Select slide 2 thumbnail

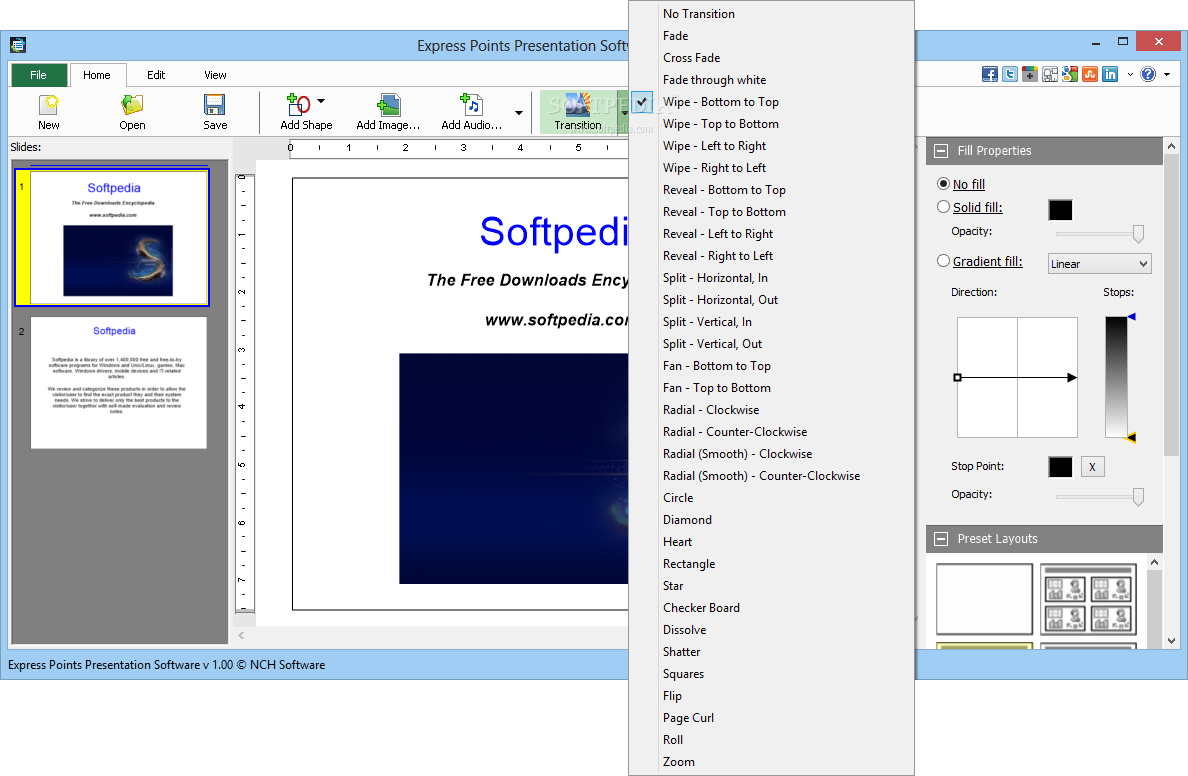pyautogui.click(x=118, y=383)
